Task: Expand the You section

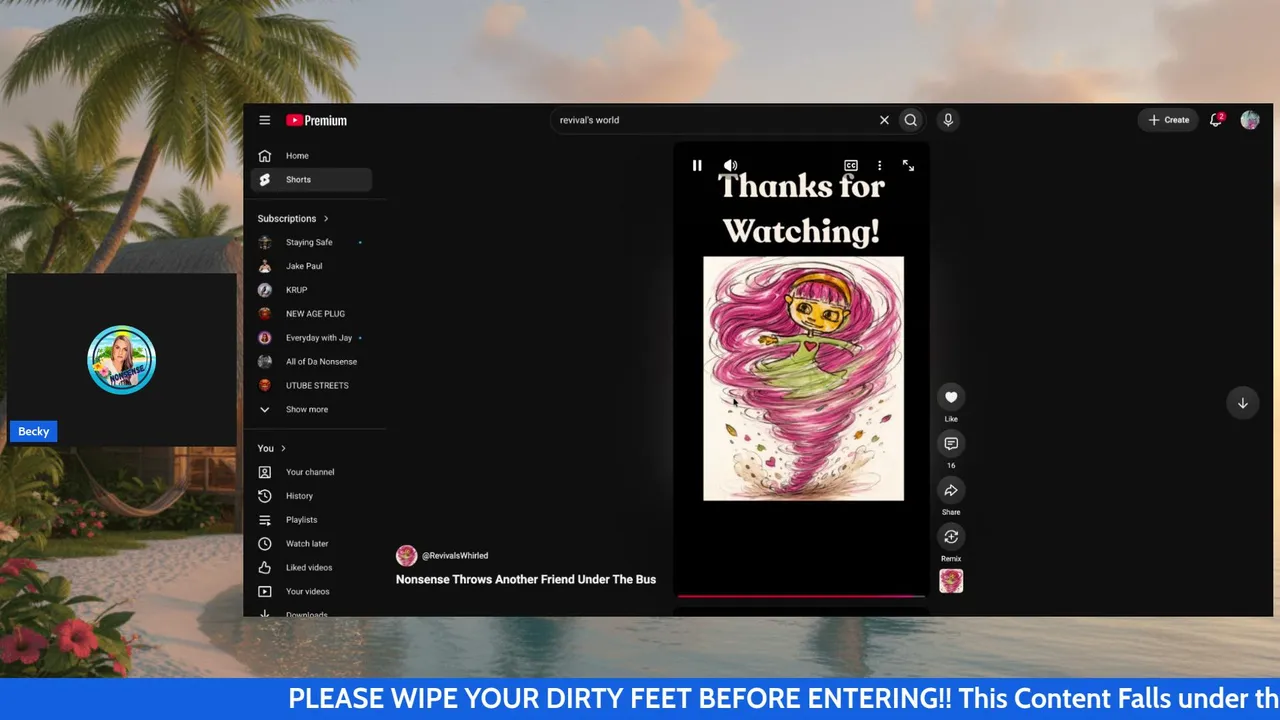Action: [x=272, y=448]
